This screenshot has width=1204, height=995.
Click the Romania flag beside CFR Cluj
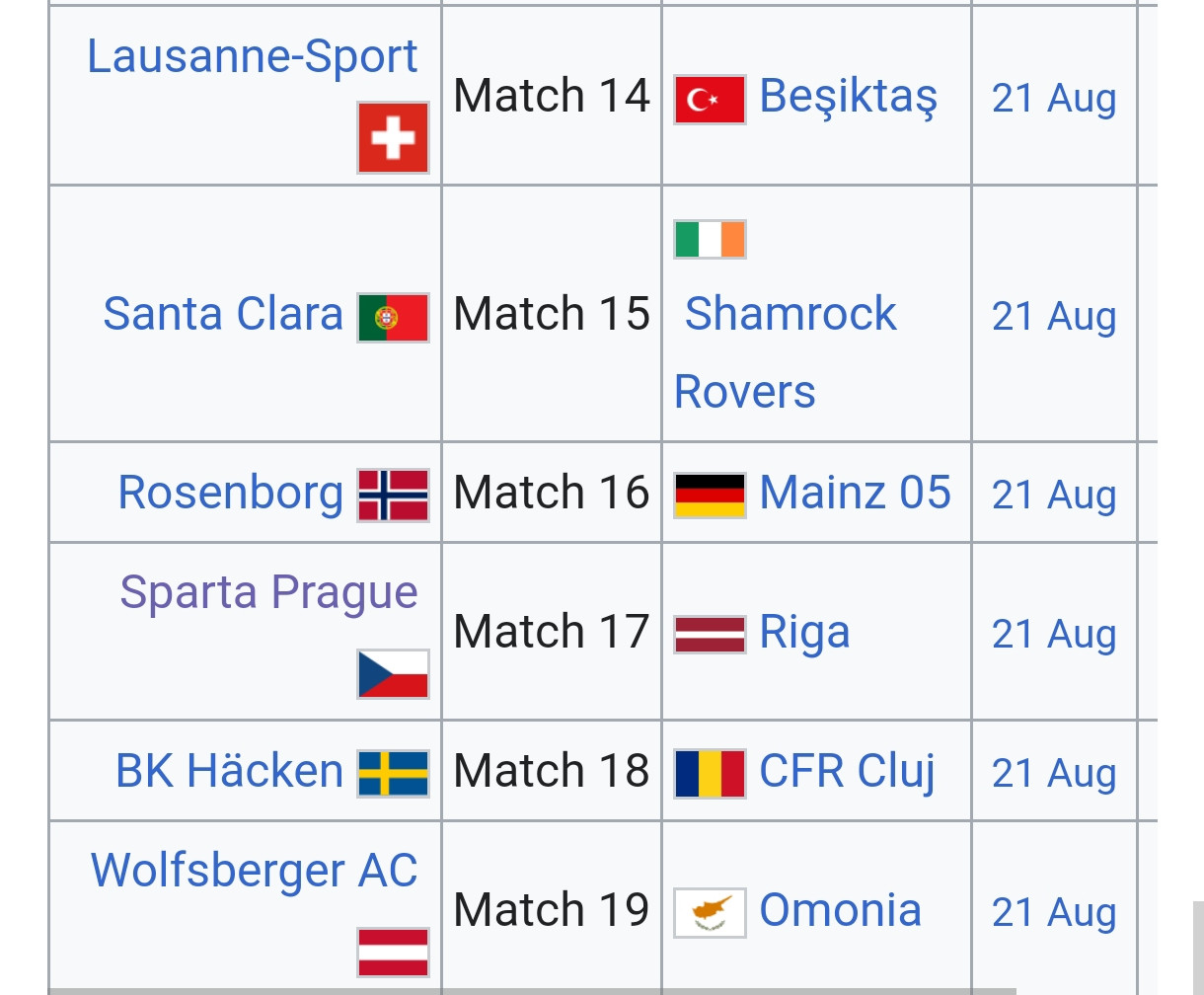coord(710,774)
